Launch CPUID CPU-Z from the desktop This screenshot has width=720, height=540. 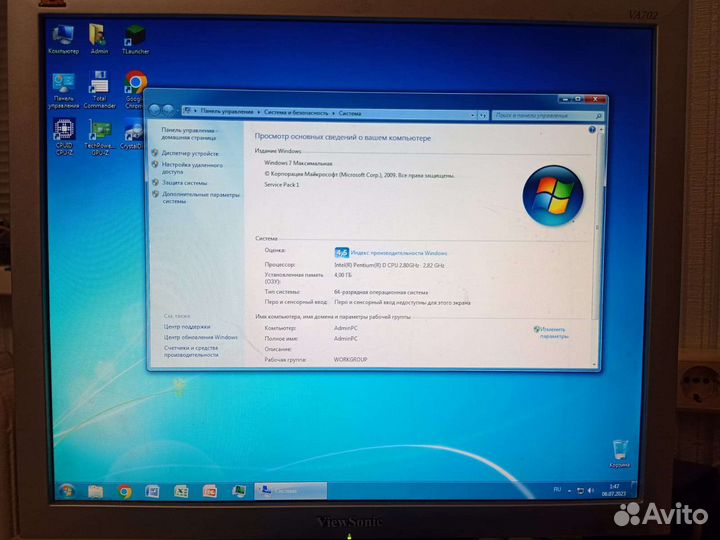pos(64,137)
